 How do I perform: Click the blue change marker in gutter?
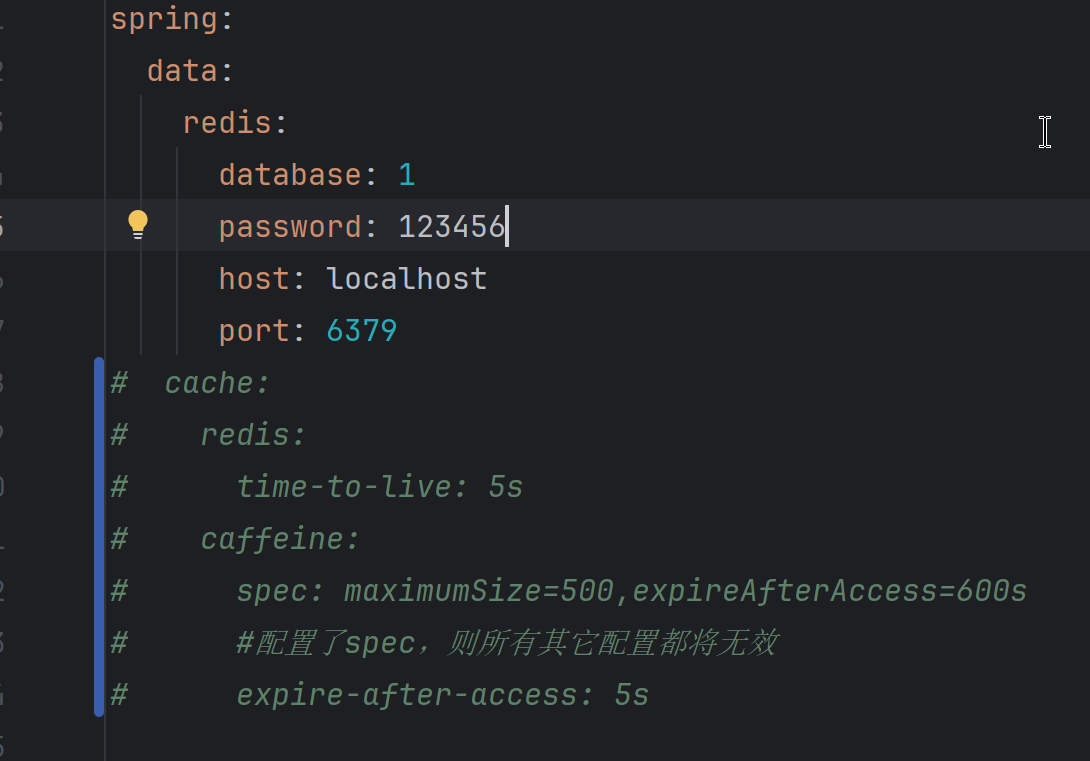coord(99,537)
